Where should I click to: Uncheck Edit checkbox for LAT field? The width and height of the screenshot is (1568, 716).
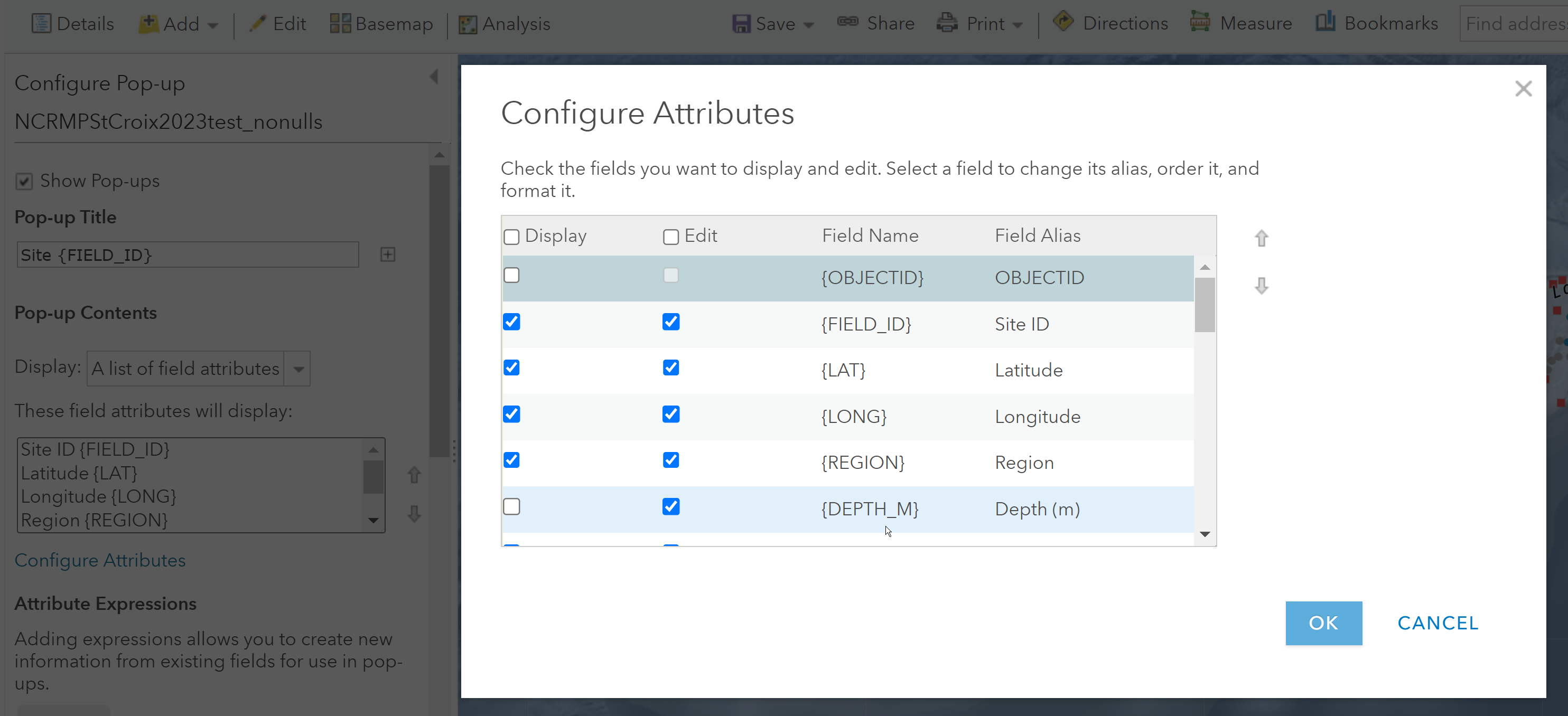point(671,368)
